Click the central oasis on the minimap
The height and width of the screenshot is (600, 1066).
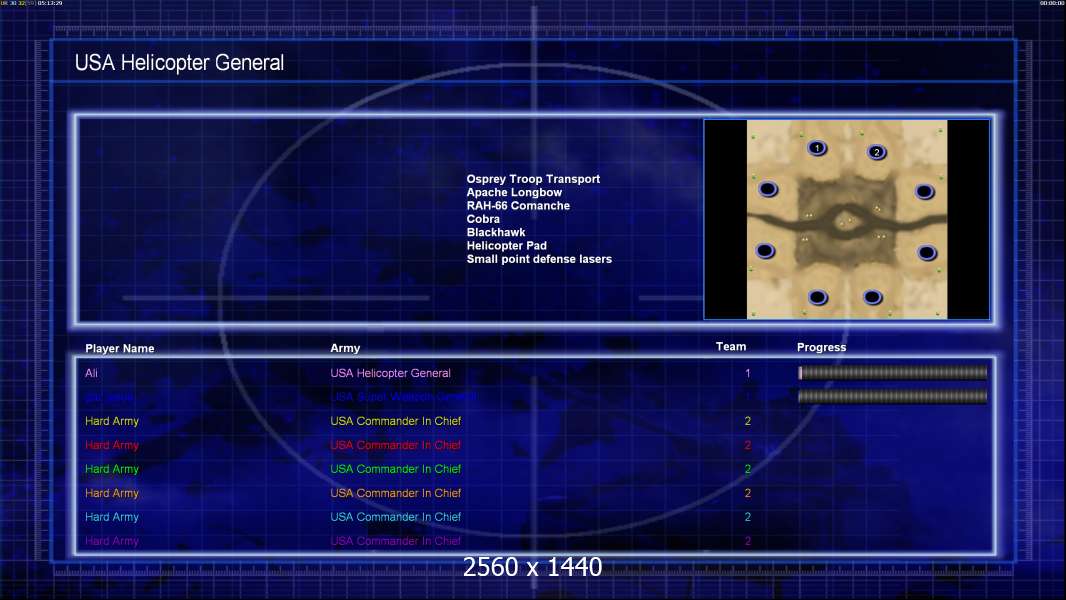tap(845, 222)
